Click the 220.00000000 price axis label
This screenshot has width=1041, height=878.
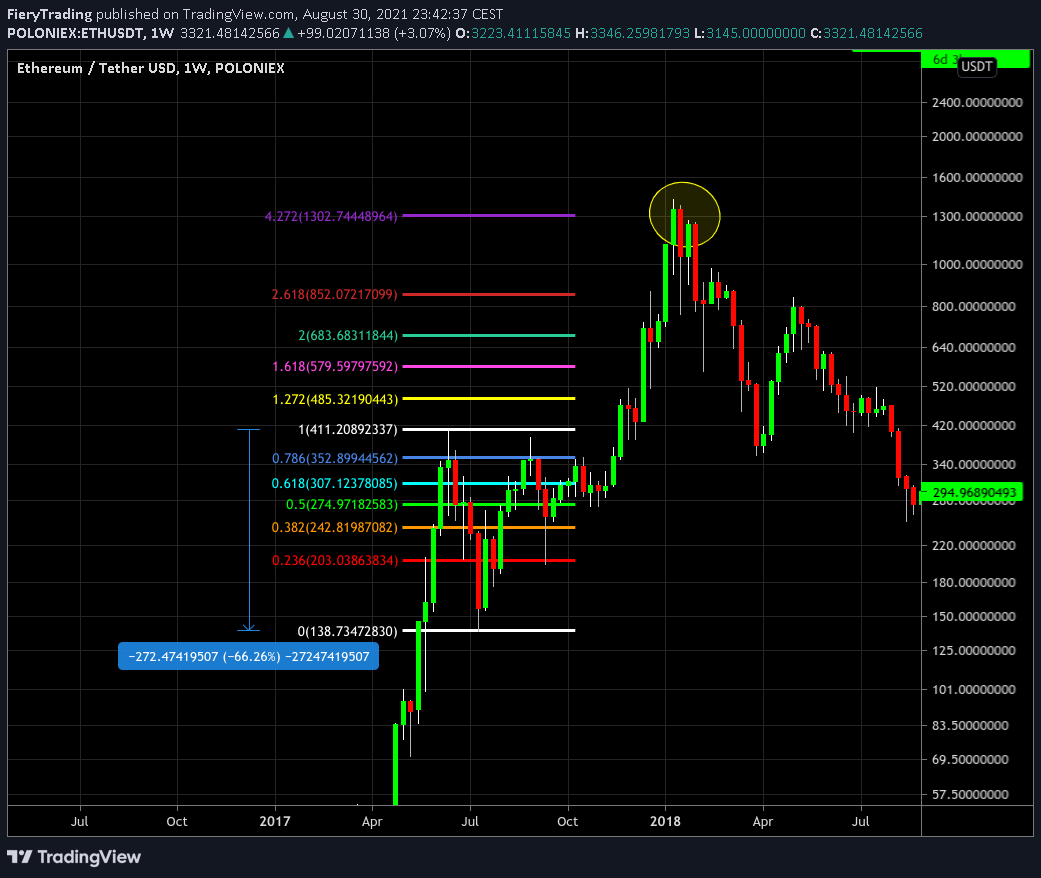point(974,546)
